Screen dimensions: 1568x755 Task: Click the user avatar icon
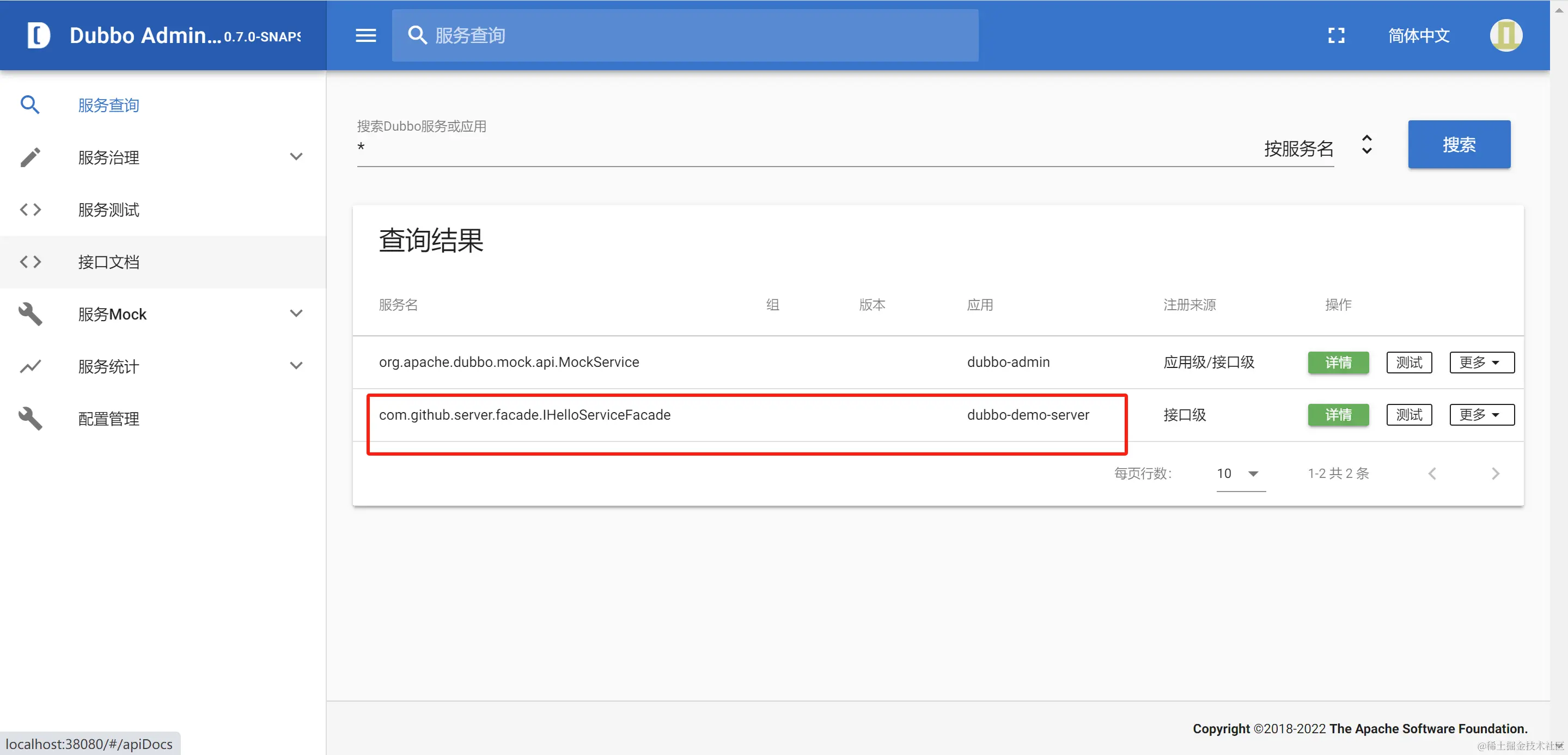[1505, 35]
